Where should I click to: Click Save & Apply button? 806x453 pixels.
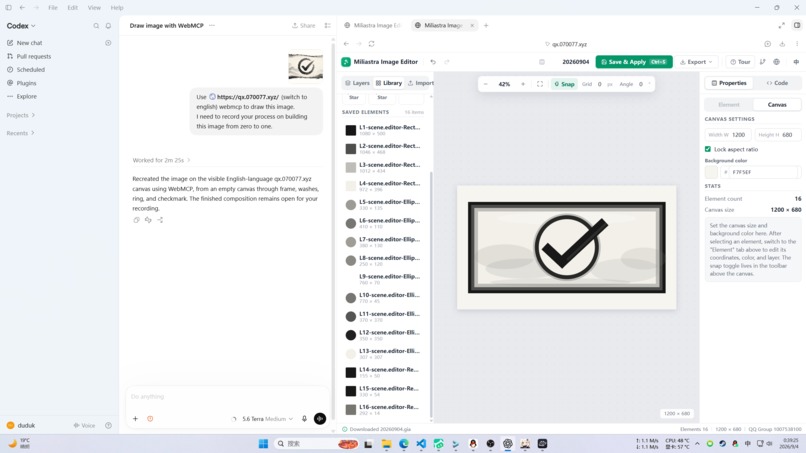[634, 62]
